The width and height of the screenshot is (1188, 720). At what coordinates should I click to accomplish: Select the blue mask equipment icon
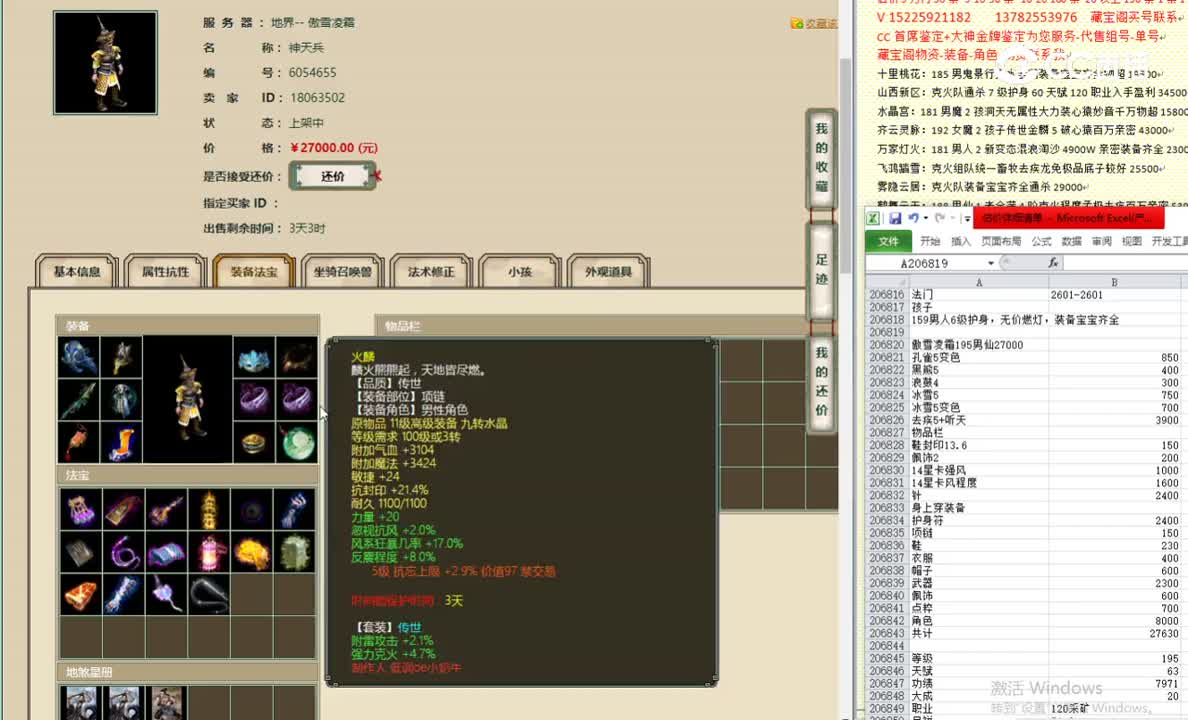(x=254, y=357)
